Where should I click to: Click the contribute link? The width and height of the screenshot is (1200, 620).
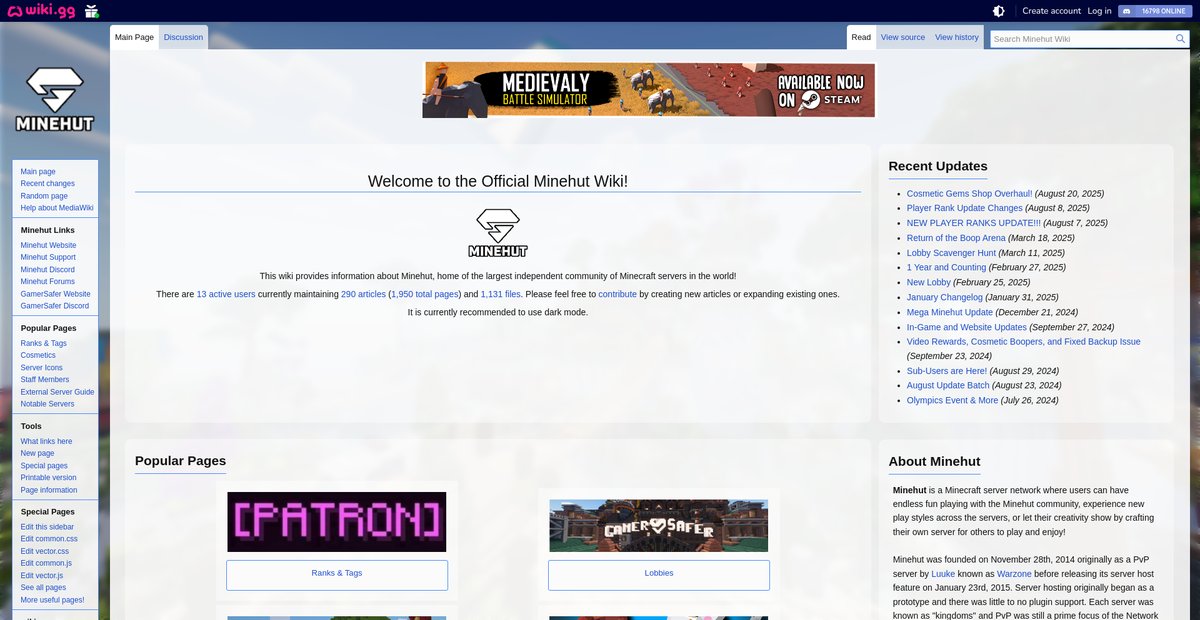(x=617, y=294)
